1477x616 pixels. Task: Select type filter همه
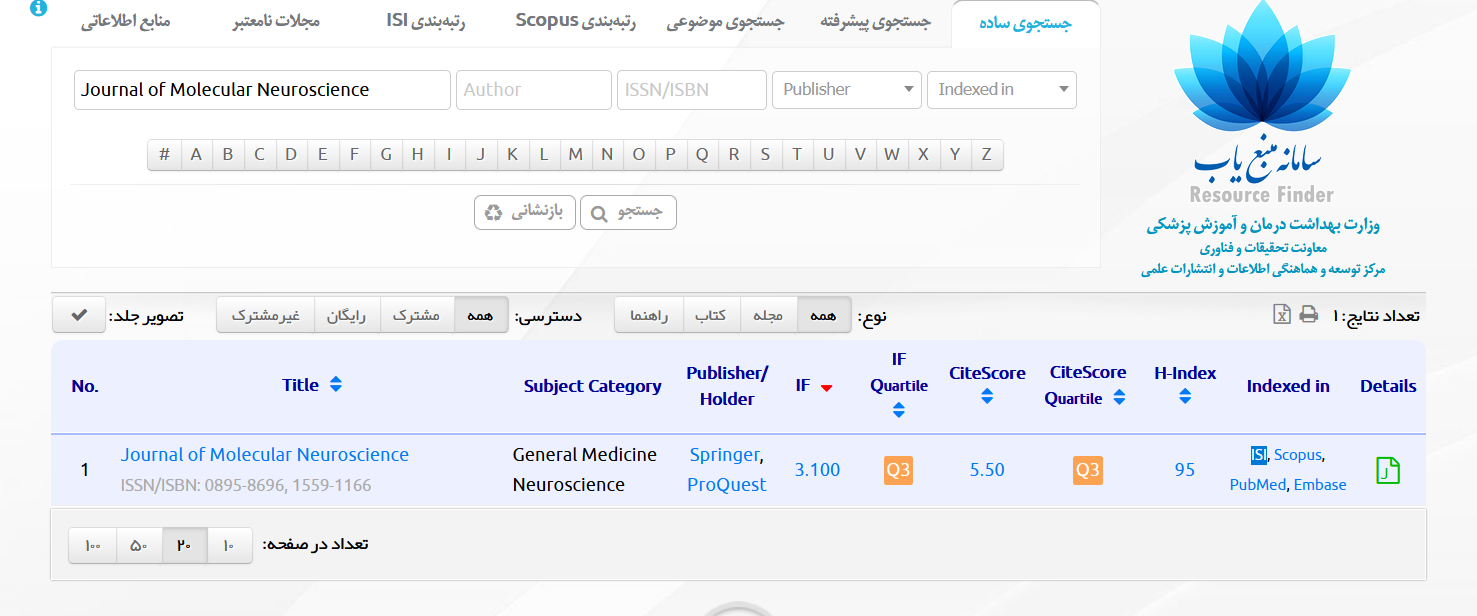(824, 315)
